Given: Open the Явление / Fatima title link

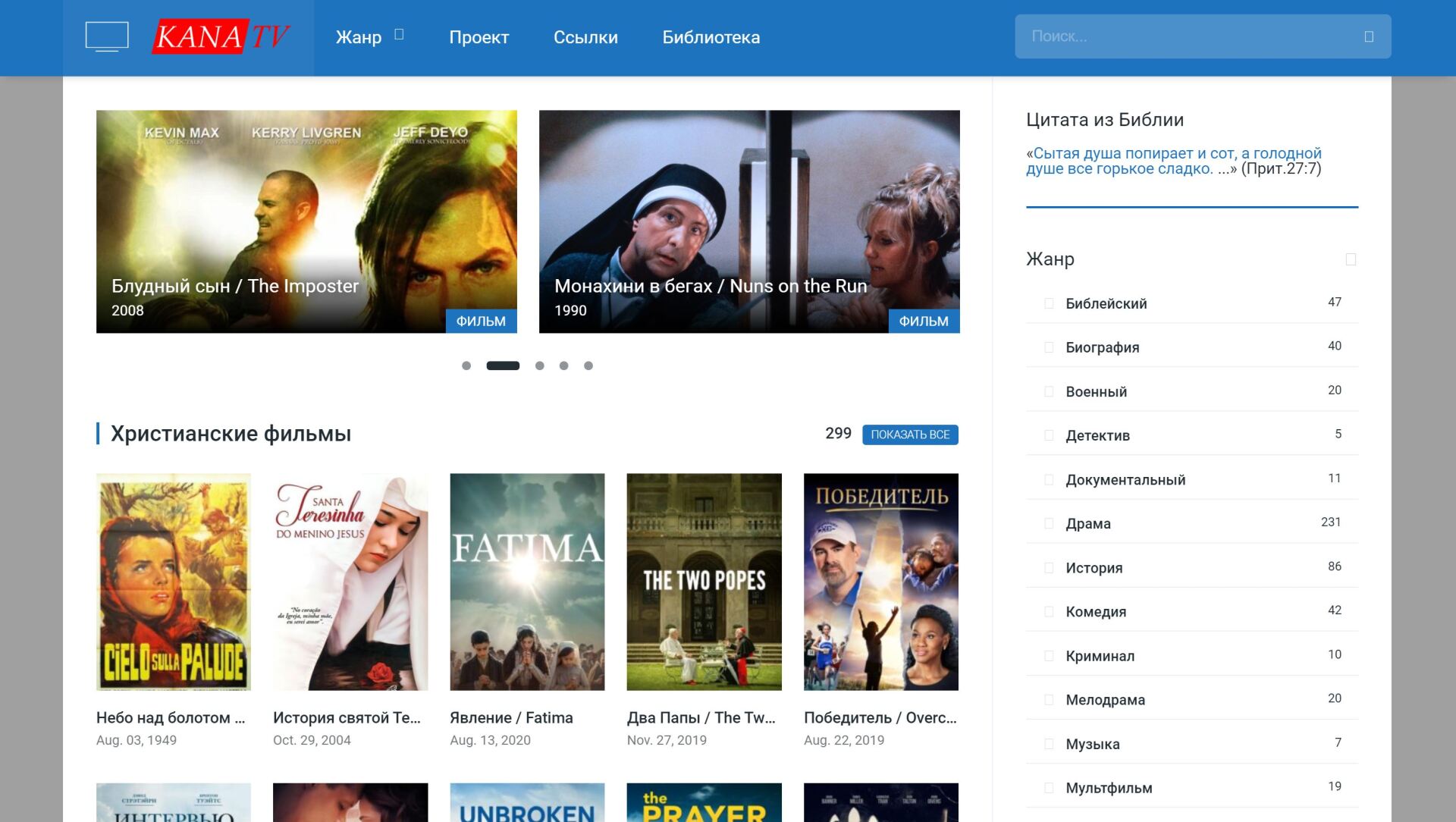Looking at the screenshot, I should (x=511, y=717).
